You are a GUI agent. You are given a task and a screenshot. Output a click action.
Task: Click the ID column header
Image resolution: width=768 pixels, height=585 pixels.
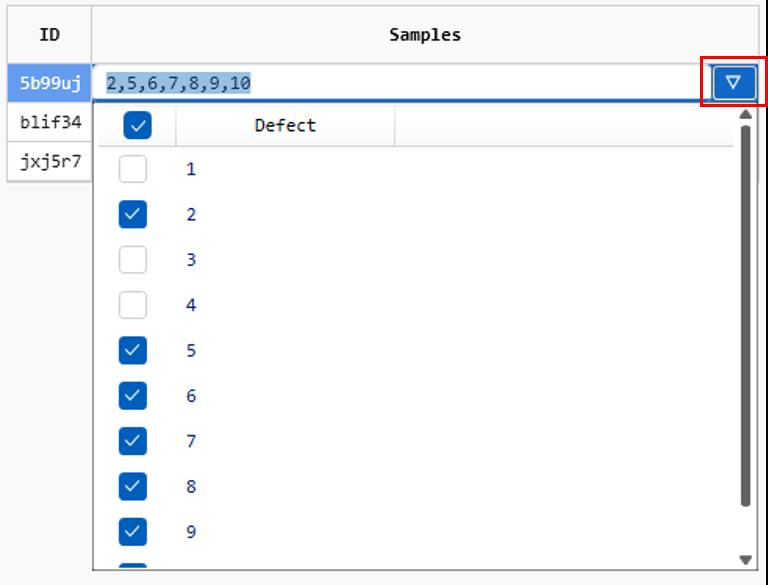(x=49, y=35)
